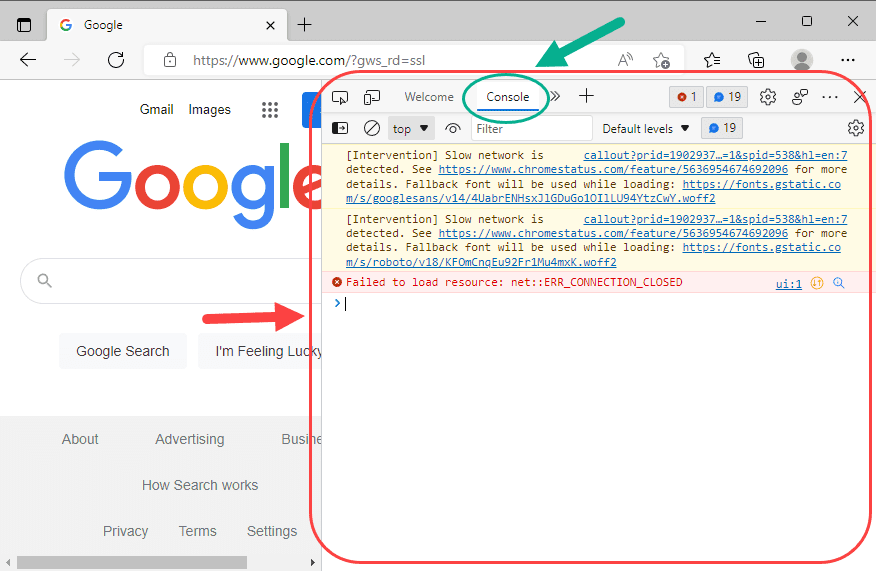View site information lock icon

point(170,60)
